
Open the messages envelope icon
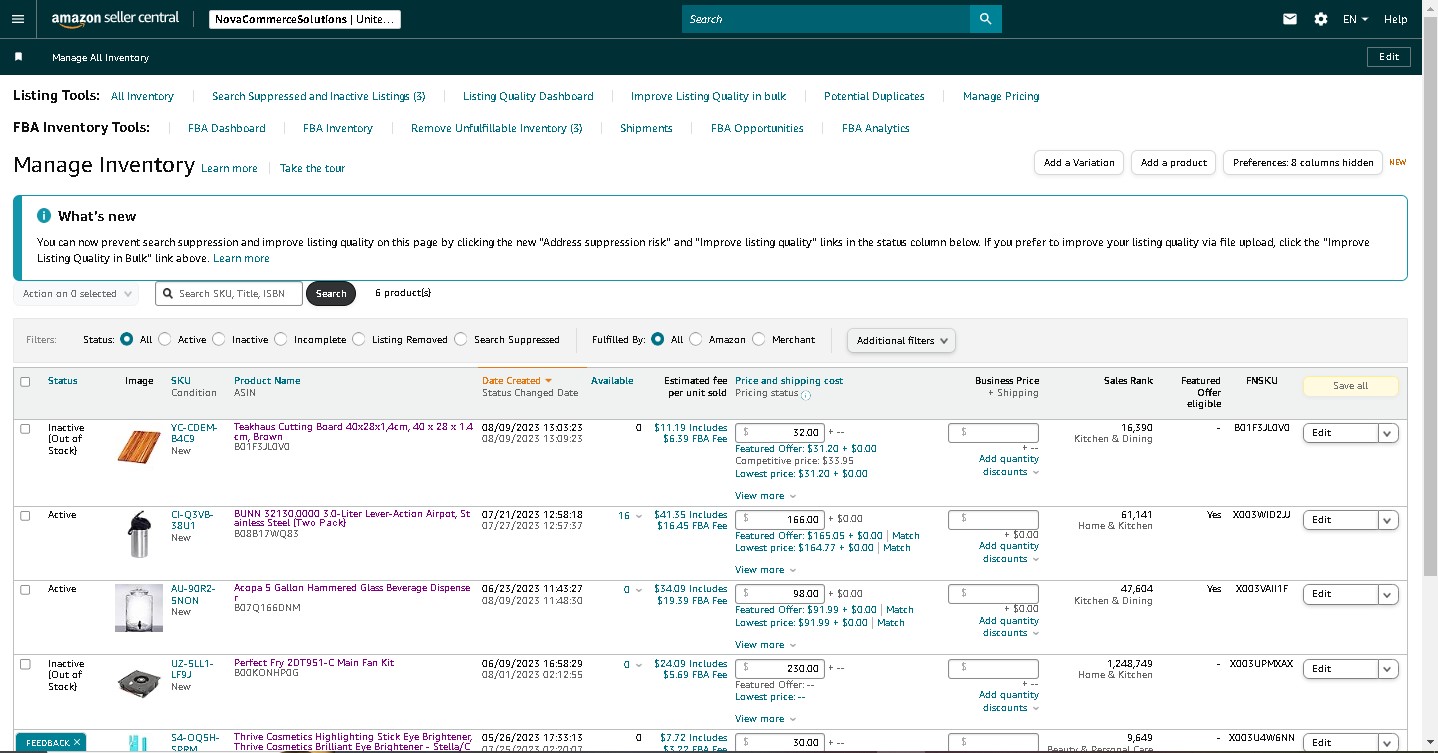point(1290,19)
